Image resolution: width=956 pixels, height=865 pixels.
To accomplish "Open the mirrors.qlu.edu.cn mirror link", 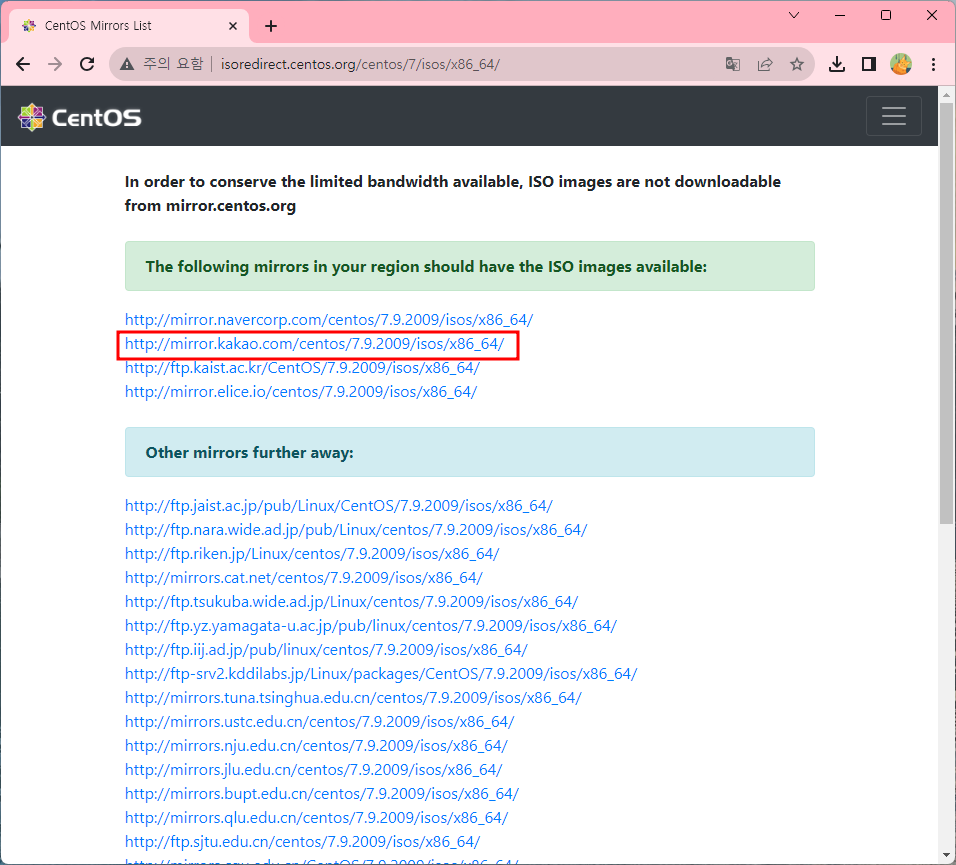I will (x=316, y=817).
